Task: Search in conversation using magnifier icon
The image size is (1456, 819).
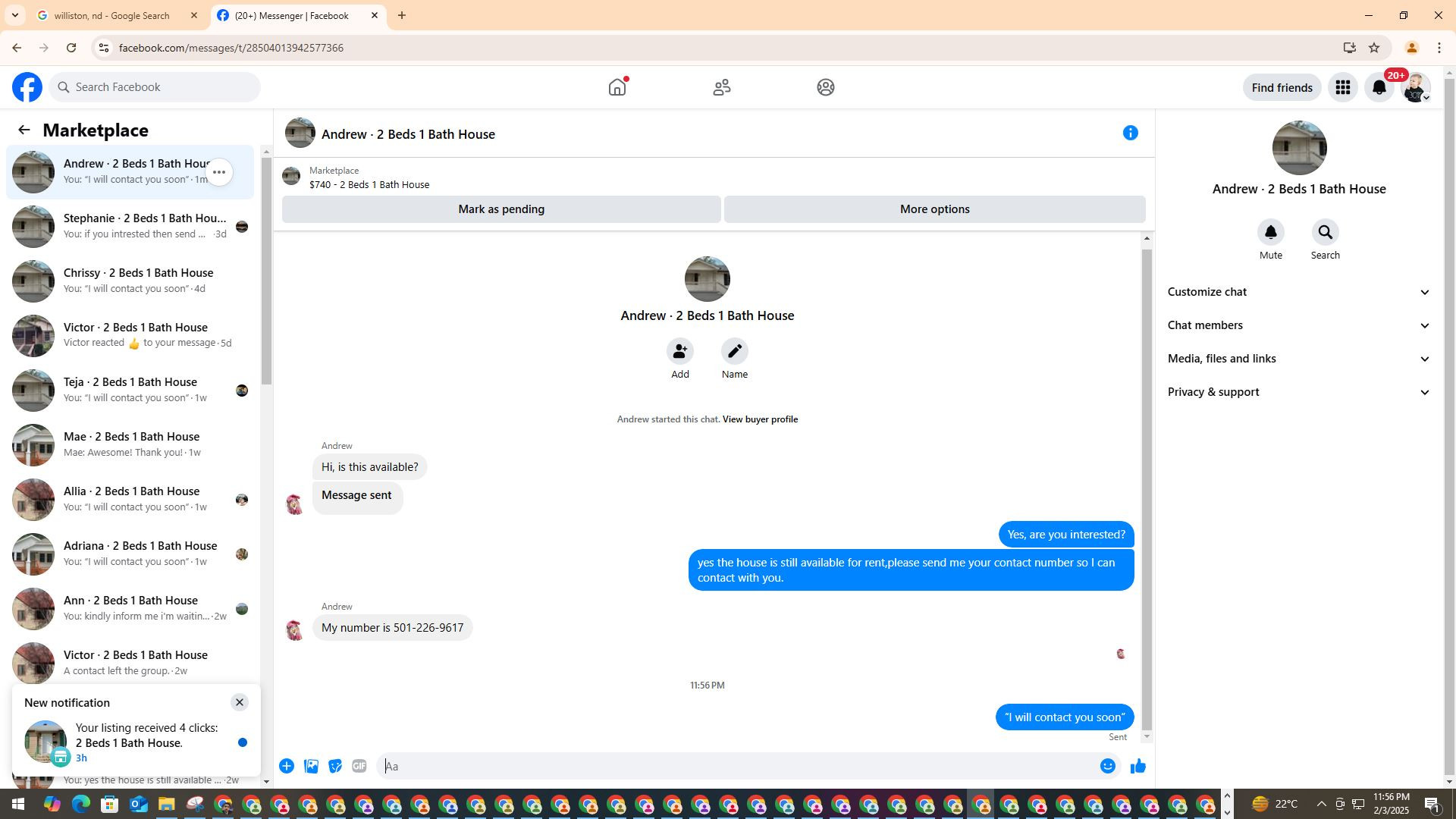Action: (x=1326, y=232)
